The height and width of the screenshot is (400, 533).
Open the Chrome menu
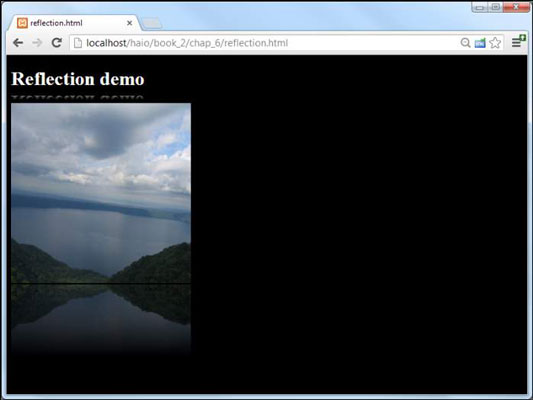tap(518, 41)
